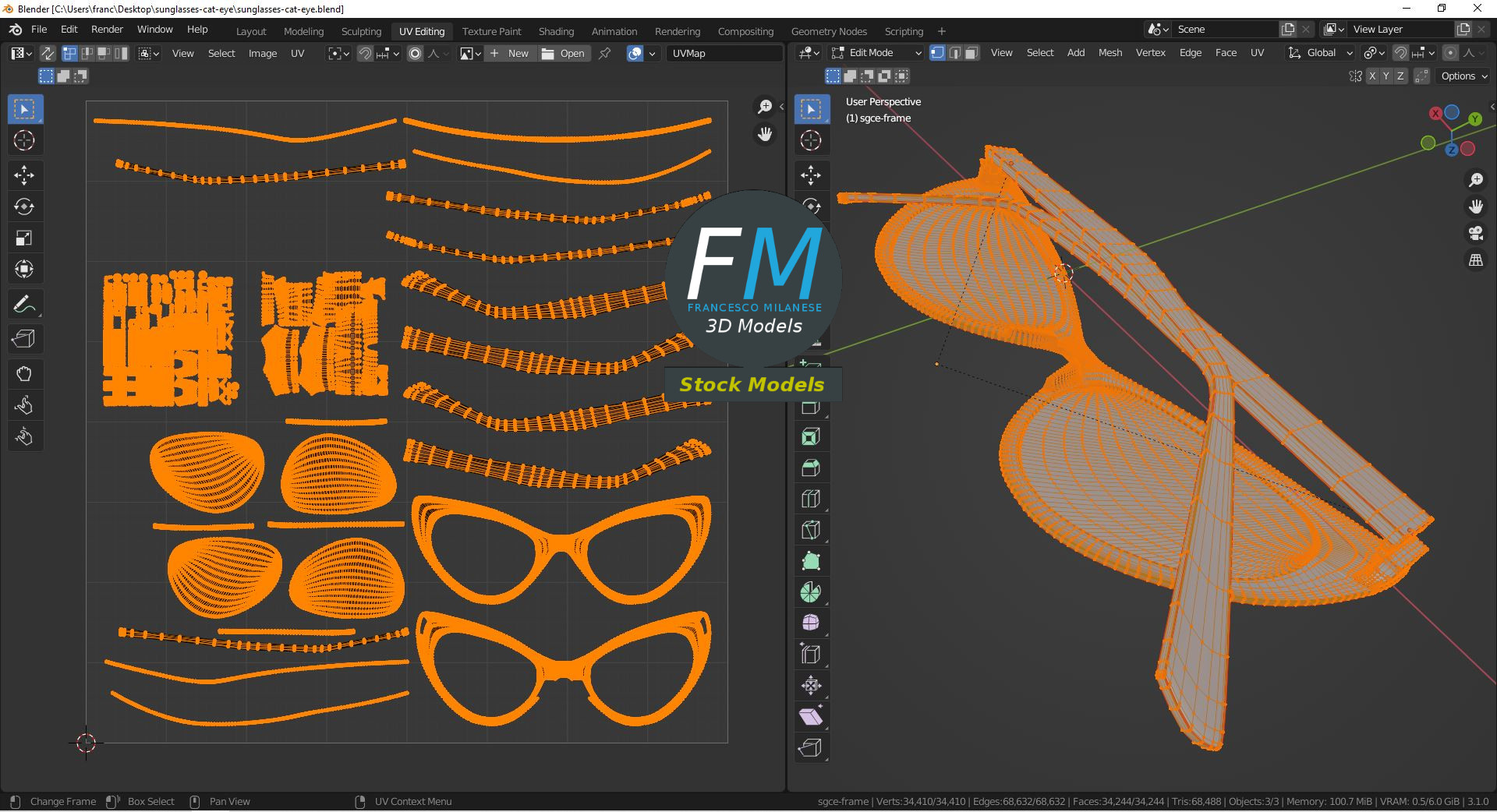Toggle X axis mirror in viewport header

tap(1372, 76)
